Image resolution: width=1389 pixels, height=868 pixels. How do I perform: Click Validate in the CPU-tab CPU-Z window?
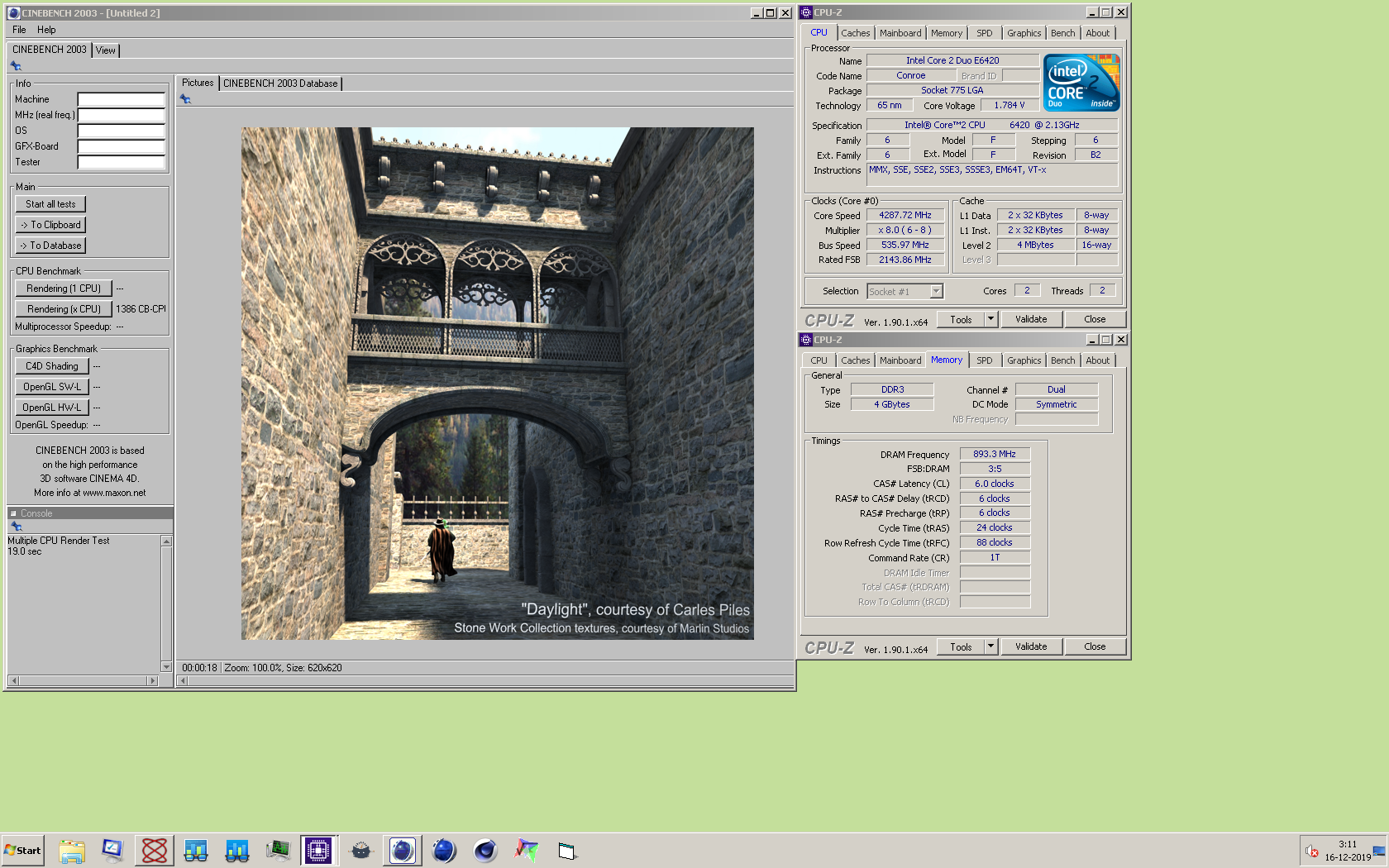(x=1031, y=319)
